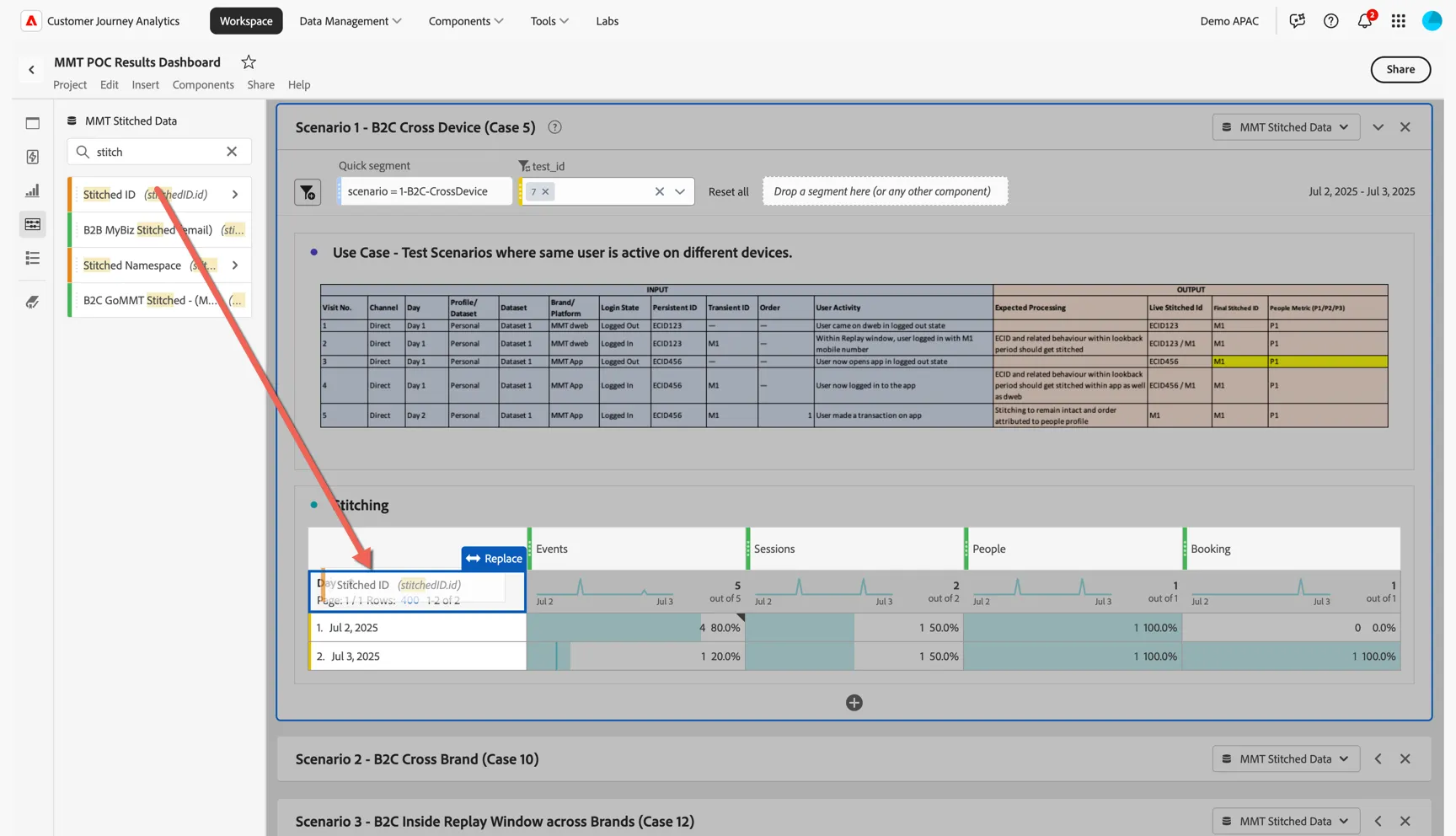Click the date range Jul 2, 2025 - Jul 3, 2025

(1362, 191)
